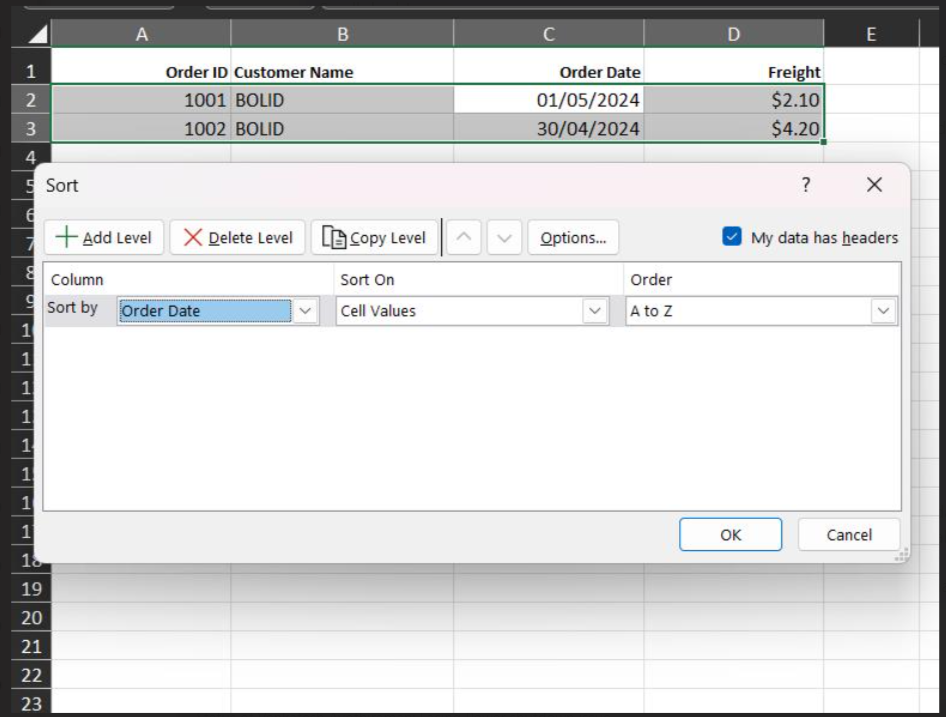This screenshot has width=946, height=717.
Task: Click the Delete Level red X icon
Action: pyautogui.click(x=193, y=237)
